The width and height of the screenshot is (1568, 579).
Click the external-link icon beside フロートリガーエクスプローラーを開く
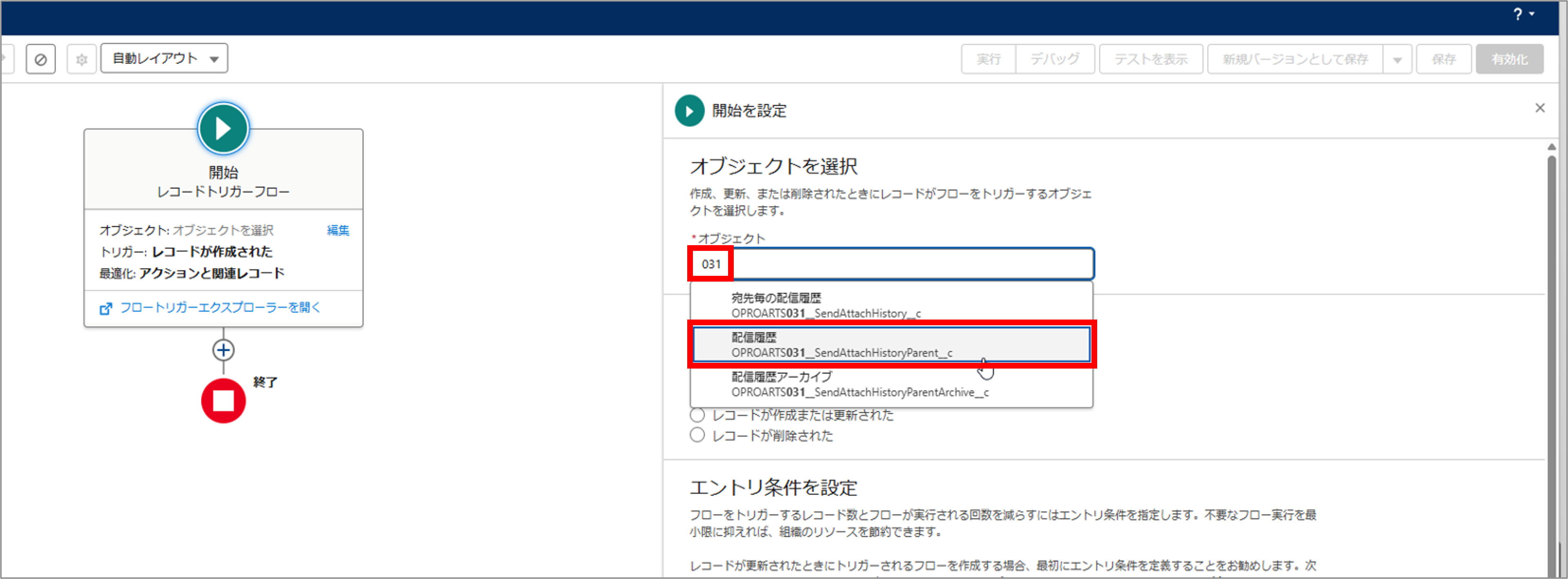coord(107,308)
